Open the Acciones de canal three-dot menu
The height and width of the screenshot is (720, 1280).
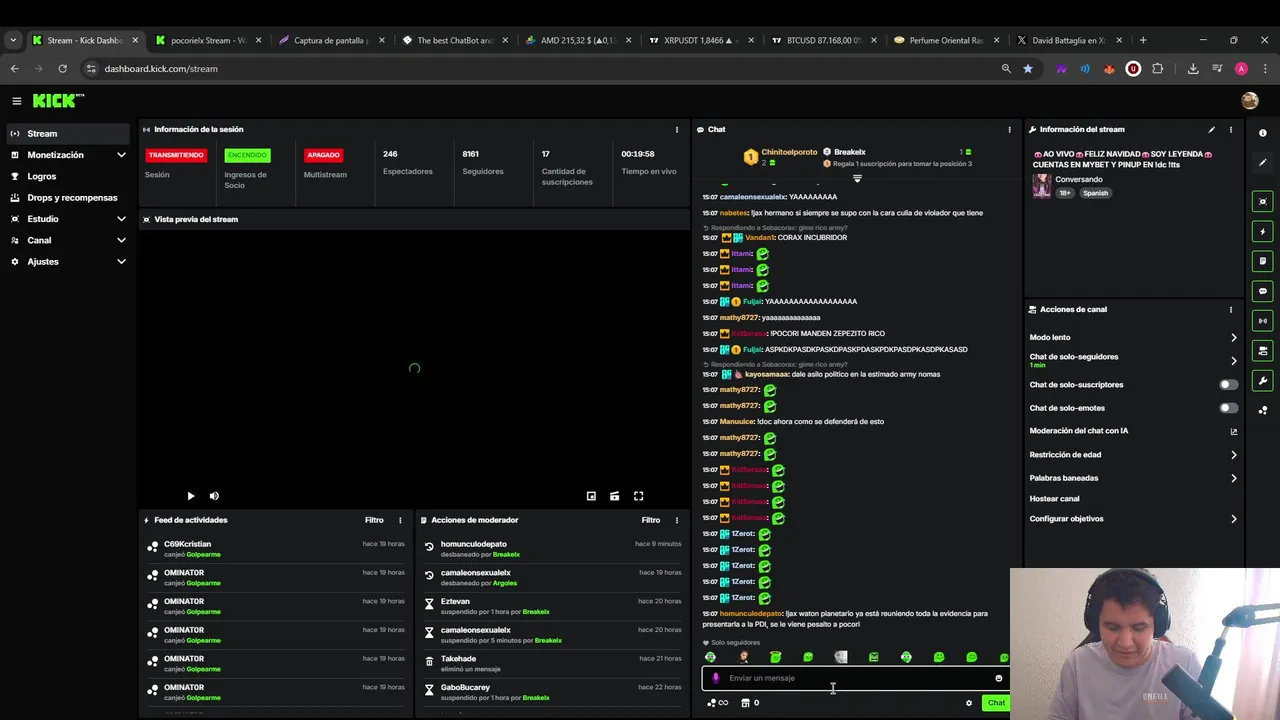click(x=1231, y=309)
